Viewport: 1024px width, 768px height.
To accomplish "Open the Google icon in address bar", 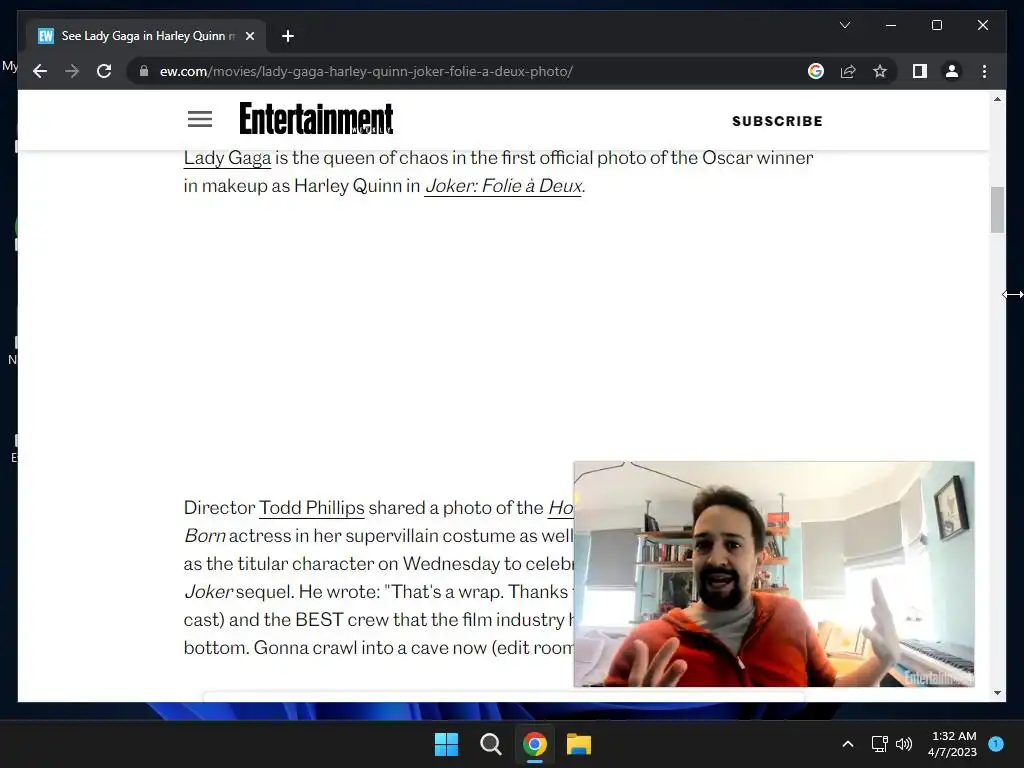I will tap(816, 71).
